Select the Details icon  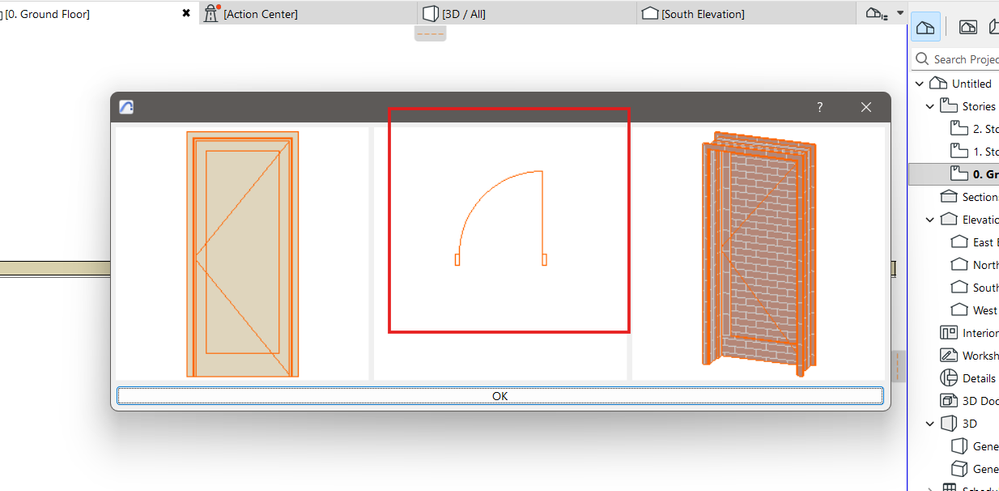coord(949,378)
